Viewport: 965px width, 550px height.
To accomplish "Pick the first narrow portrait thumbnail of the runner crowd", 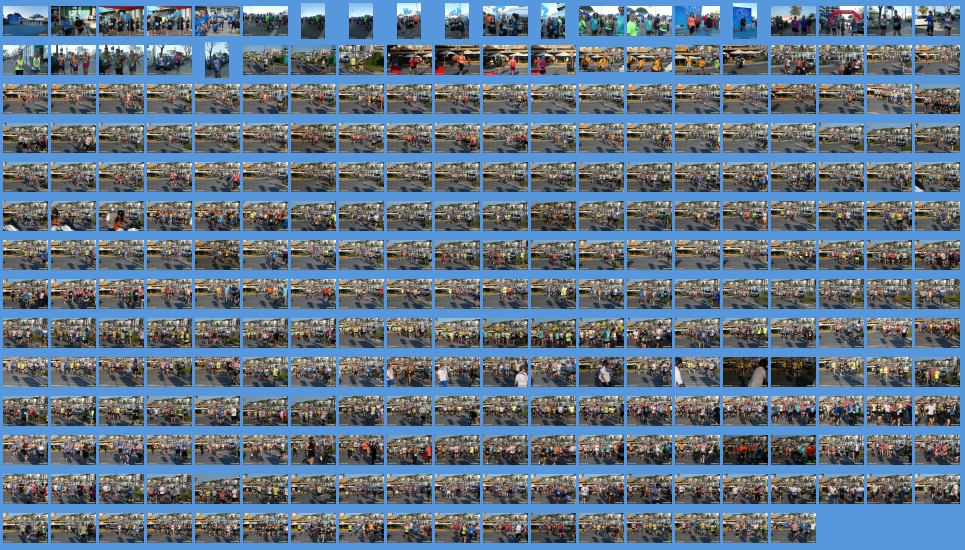I will [313, 21].
